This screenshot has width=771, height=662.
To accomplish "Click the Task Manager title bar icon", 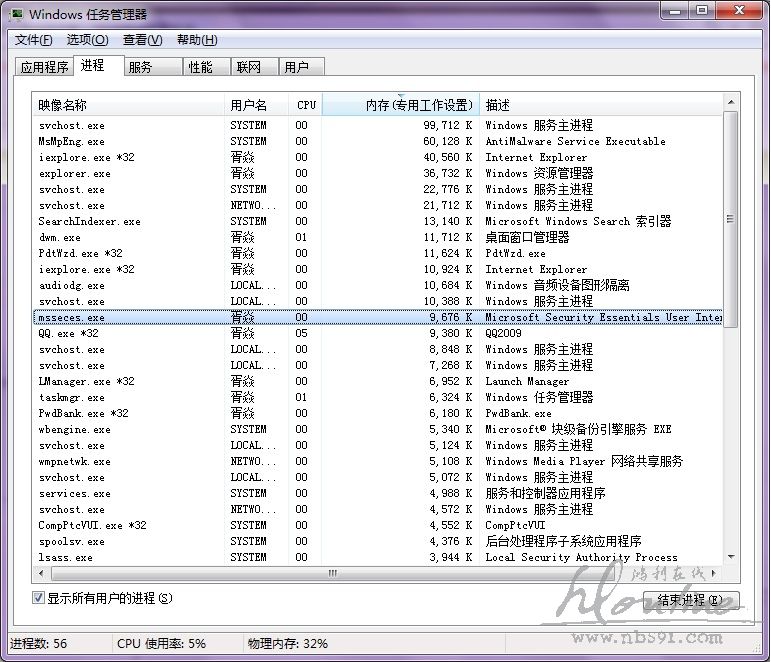I will click(x=16, y=14).
